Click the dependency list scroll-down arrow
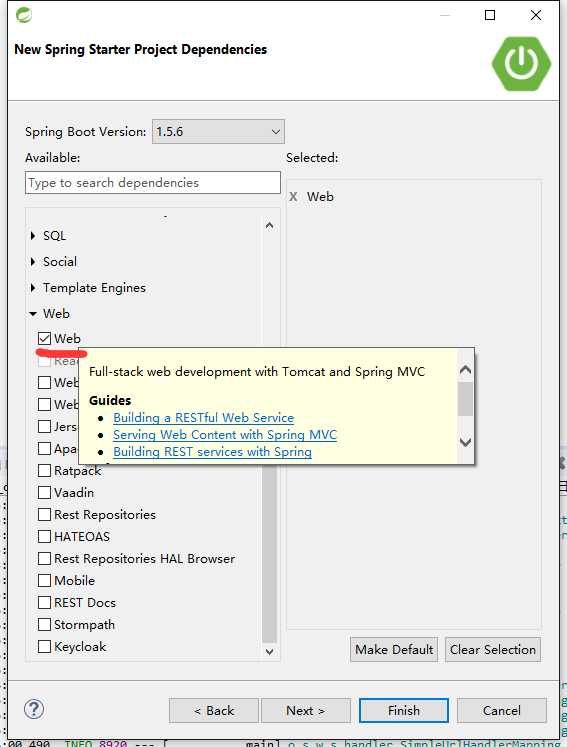567x747 pixels. [269, 651]
